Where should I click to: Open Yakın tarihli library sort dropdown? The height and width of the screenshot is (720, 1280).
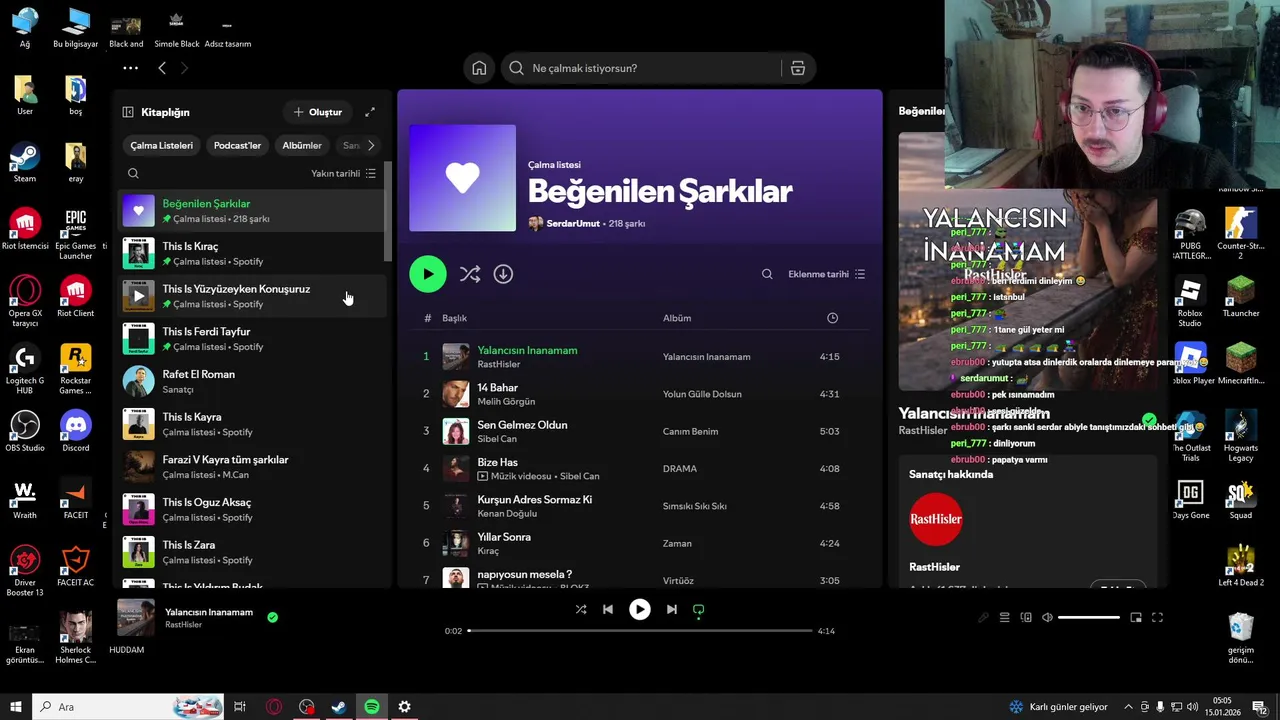pyautogui.click(x=343, y=173)
